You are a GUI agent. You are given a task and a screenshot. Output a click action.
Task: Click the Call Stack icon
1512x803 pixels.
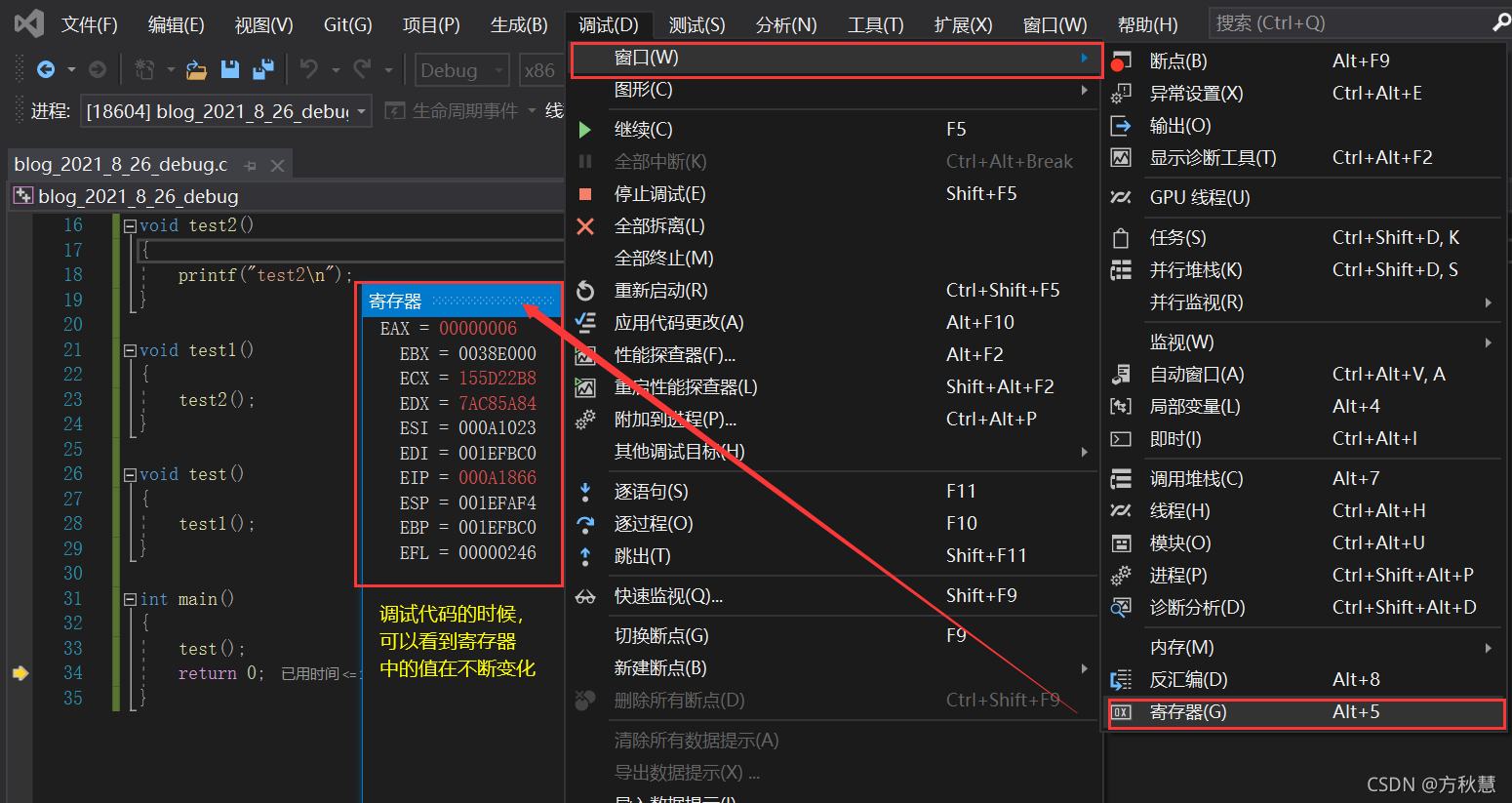[x=1121, y=479]
